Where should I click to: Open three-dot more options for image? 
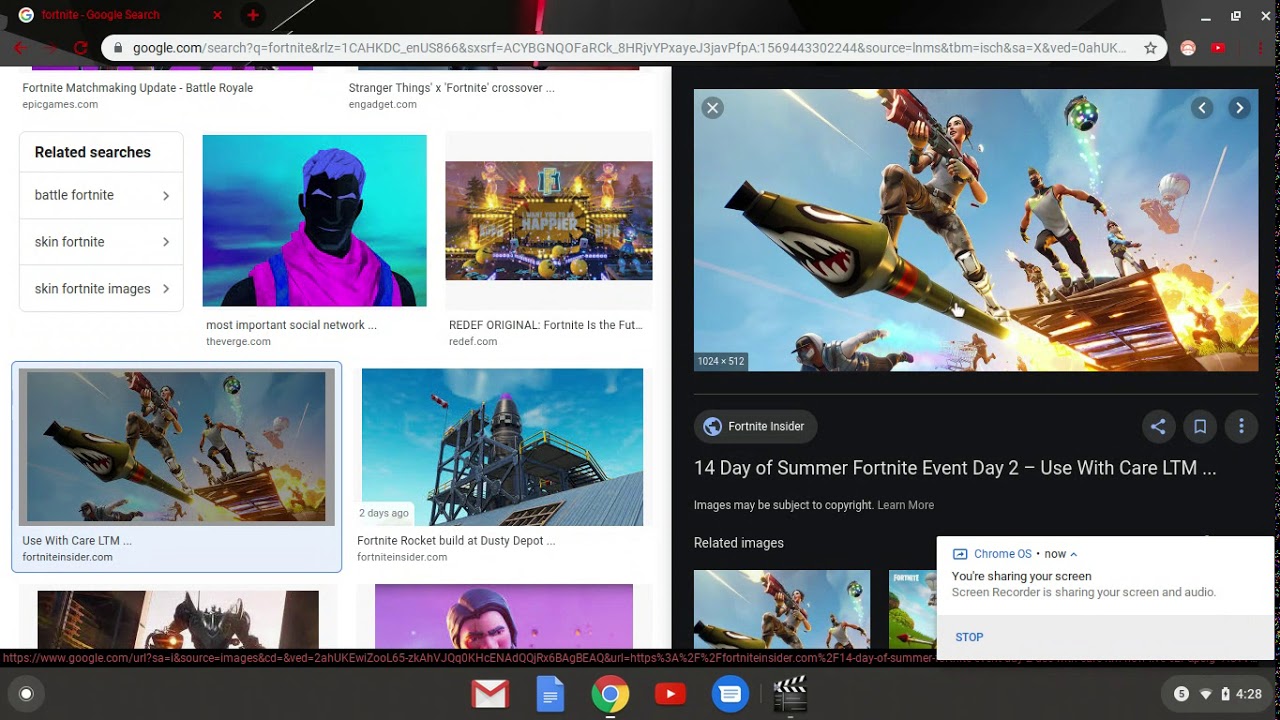tap(1241, 427)
